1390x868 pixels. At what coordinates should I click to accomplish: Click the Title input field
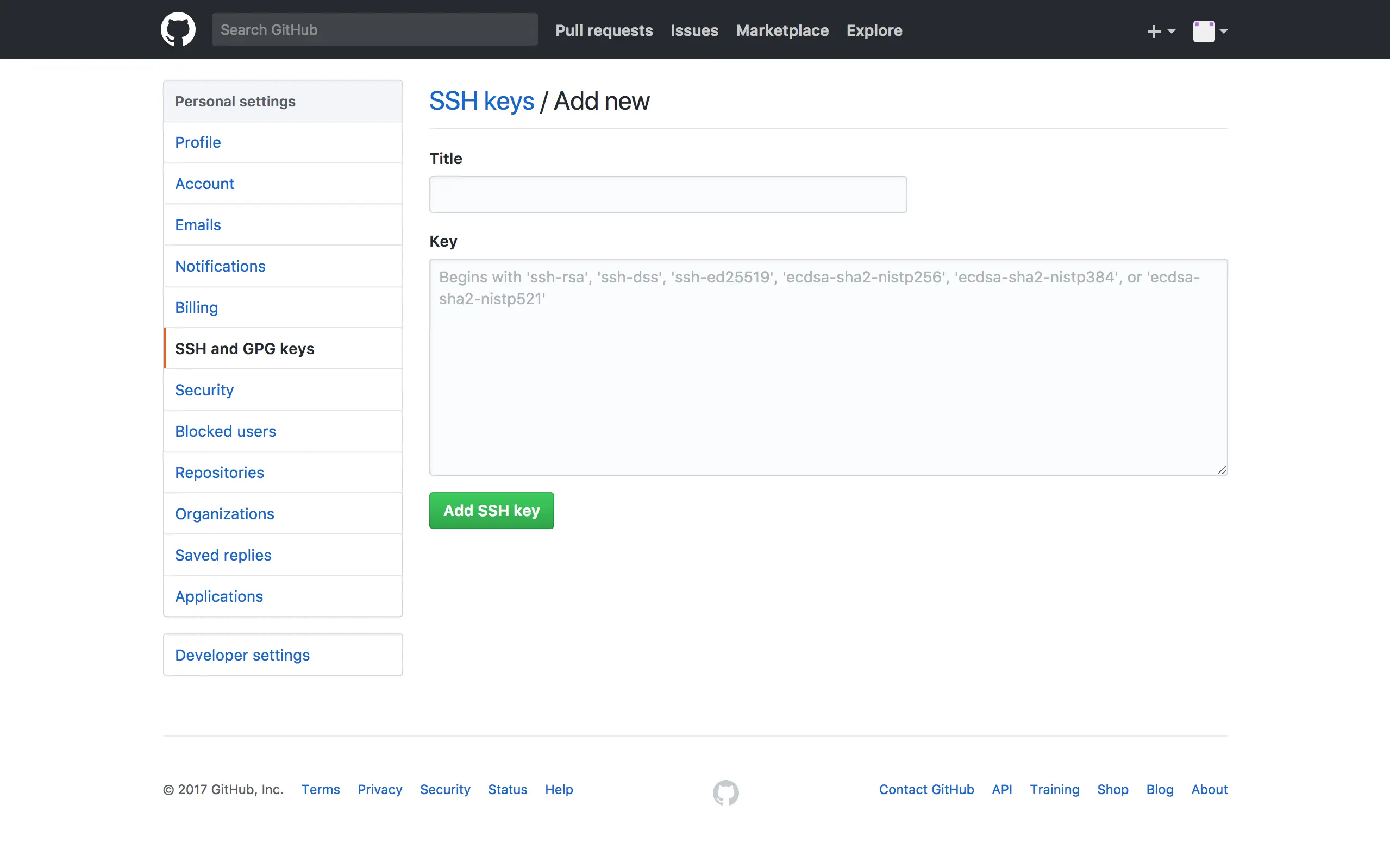(x=668, y=194)
